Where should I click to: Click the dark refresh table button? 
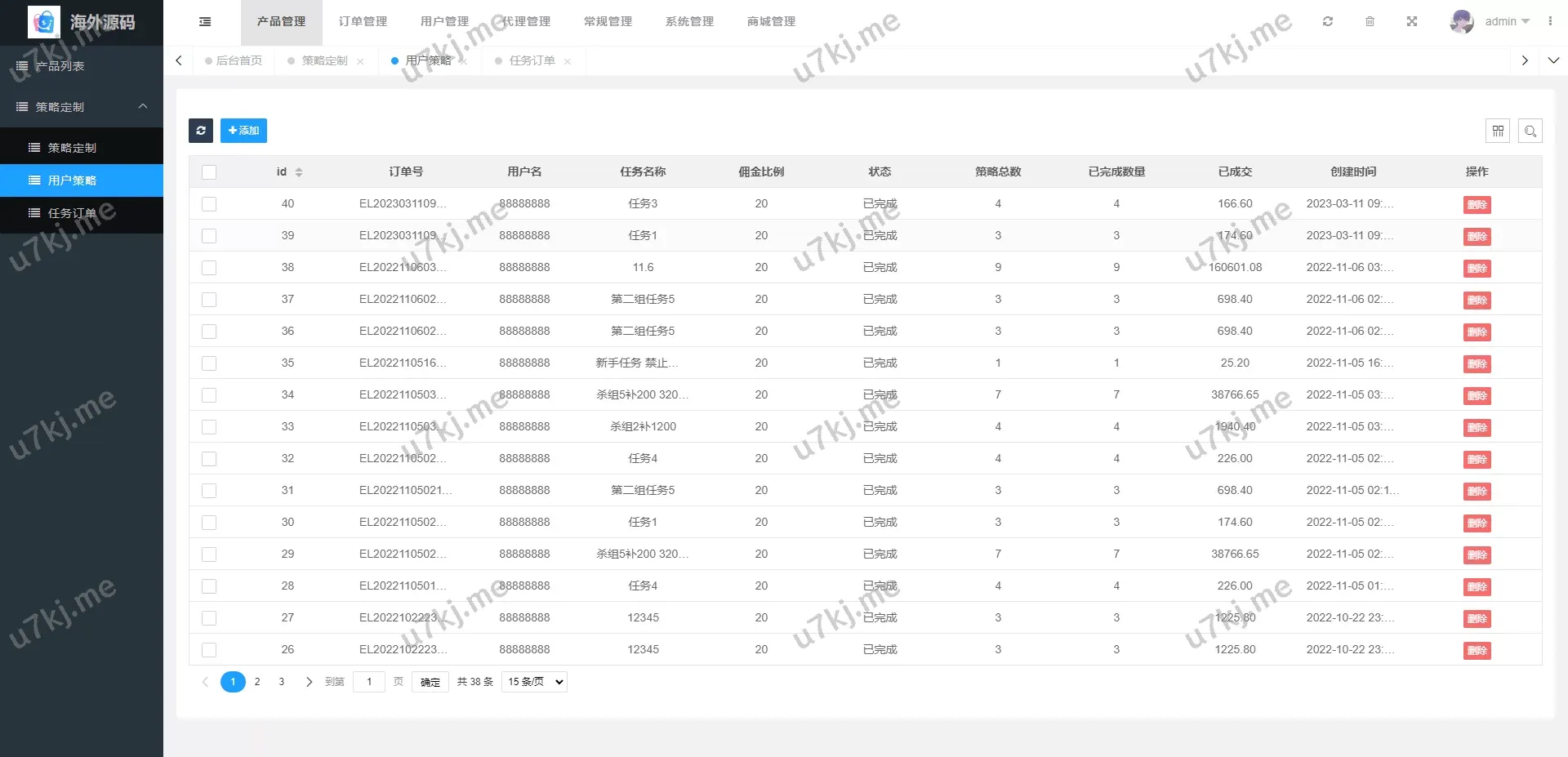click(201, 131)
